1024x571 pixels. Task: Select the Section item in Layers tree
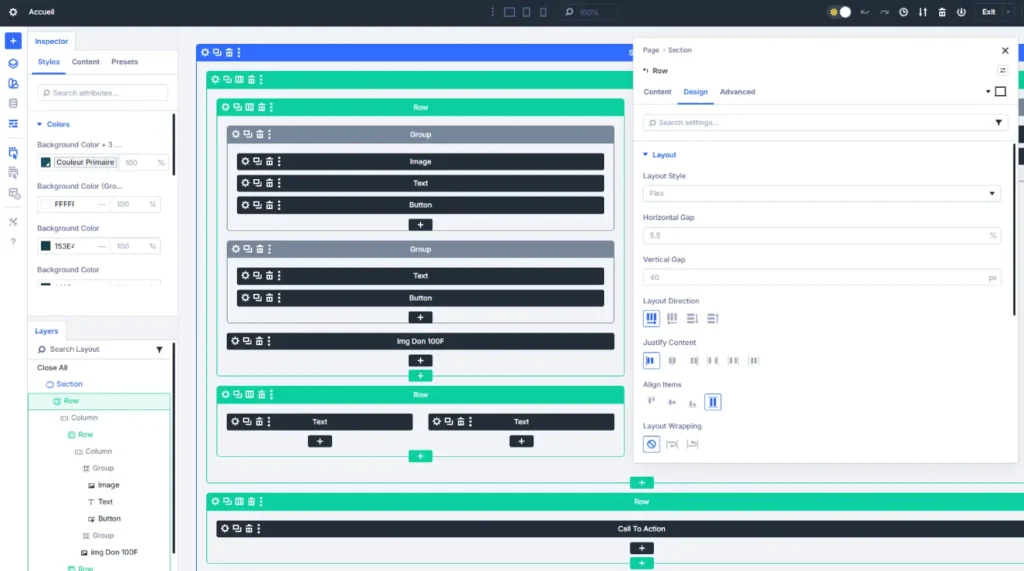(x=69, y=384)
